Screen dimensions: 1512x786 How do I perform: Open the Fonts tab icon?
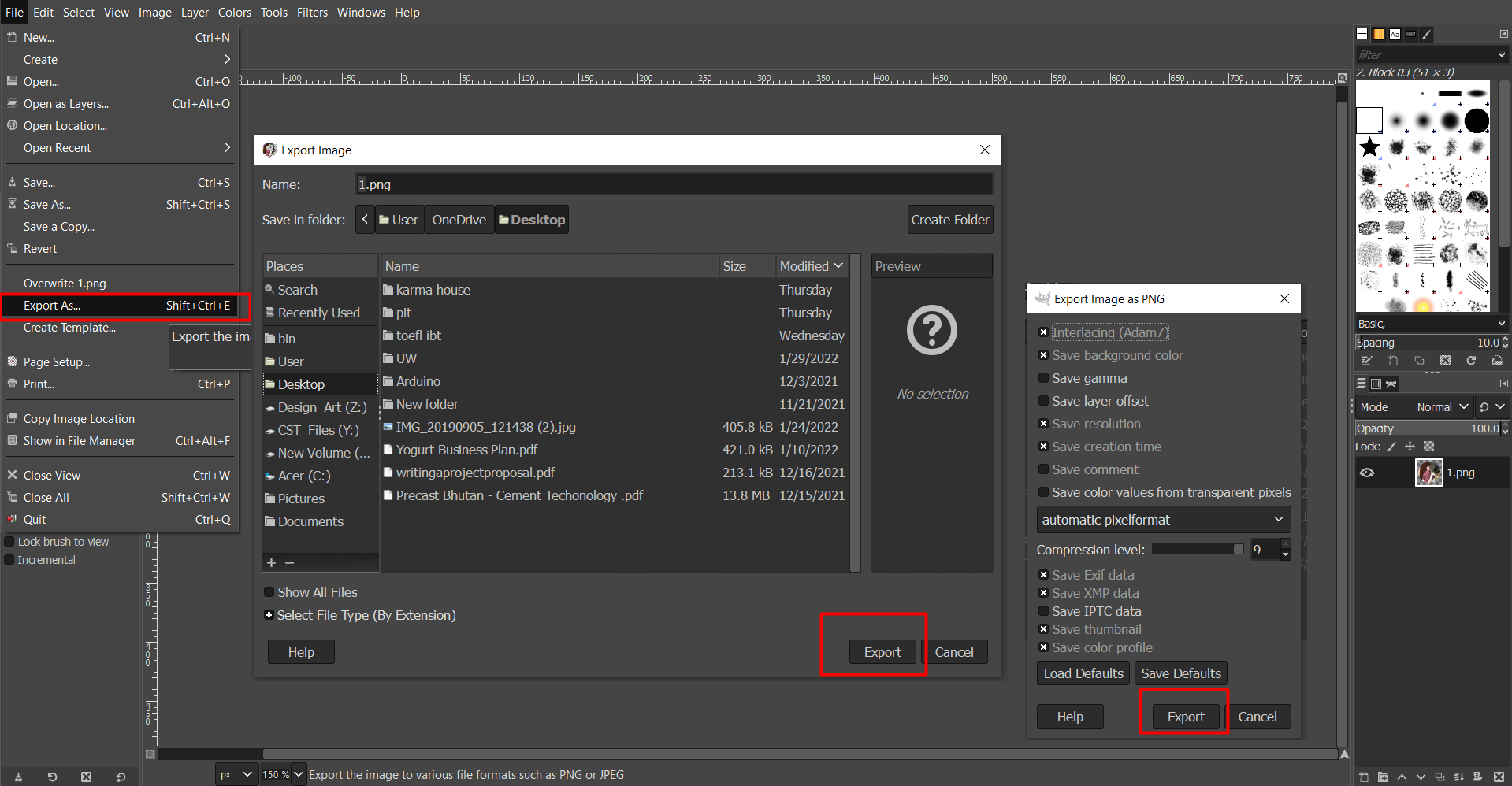(1395, 34)
